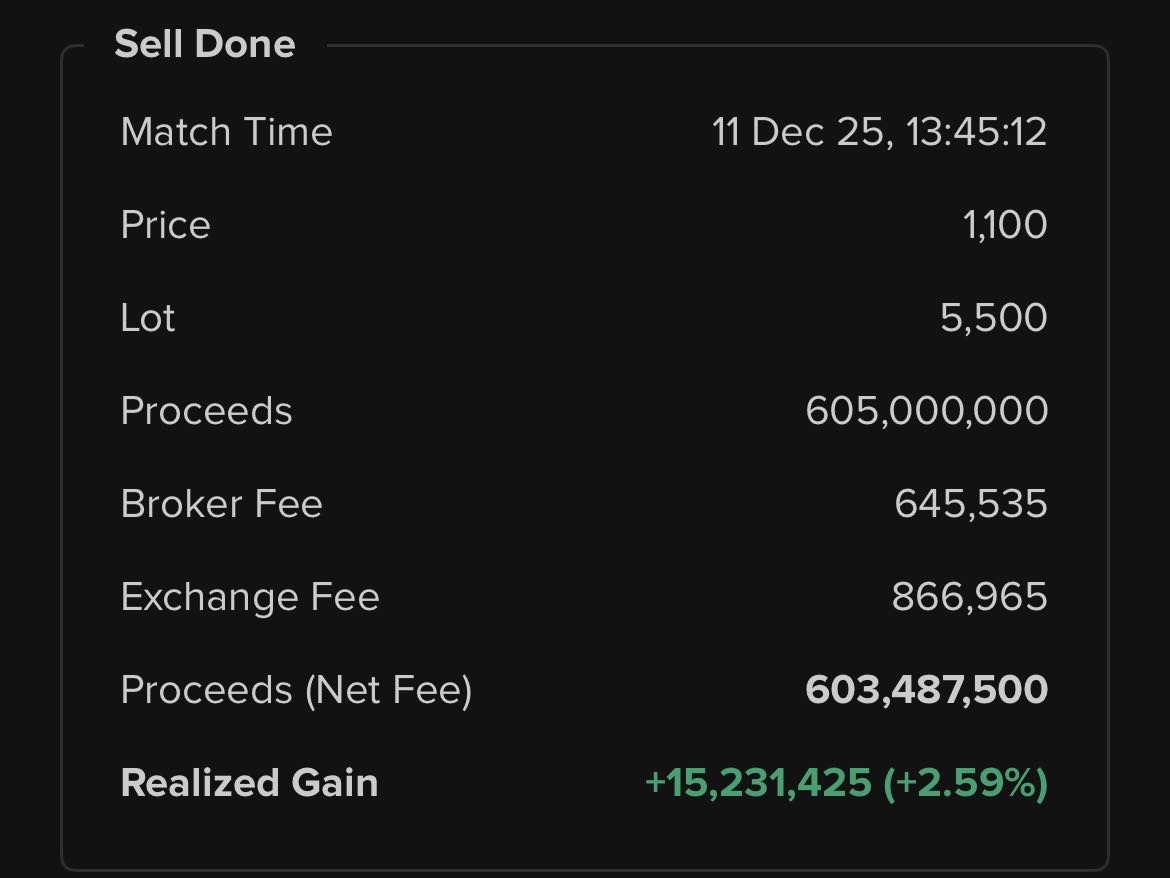Select the Match Time label
This screenshot has height=878, width=1170.
[x=226, y=132]
